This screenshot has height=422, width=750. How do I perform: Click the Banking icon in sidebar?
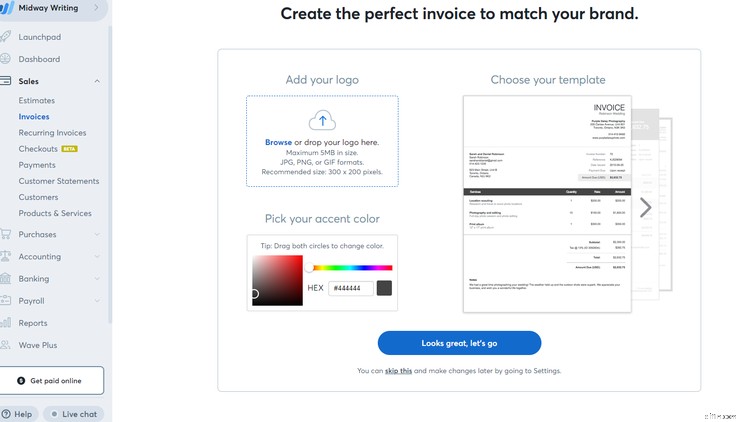point(7,279)
